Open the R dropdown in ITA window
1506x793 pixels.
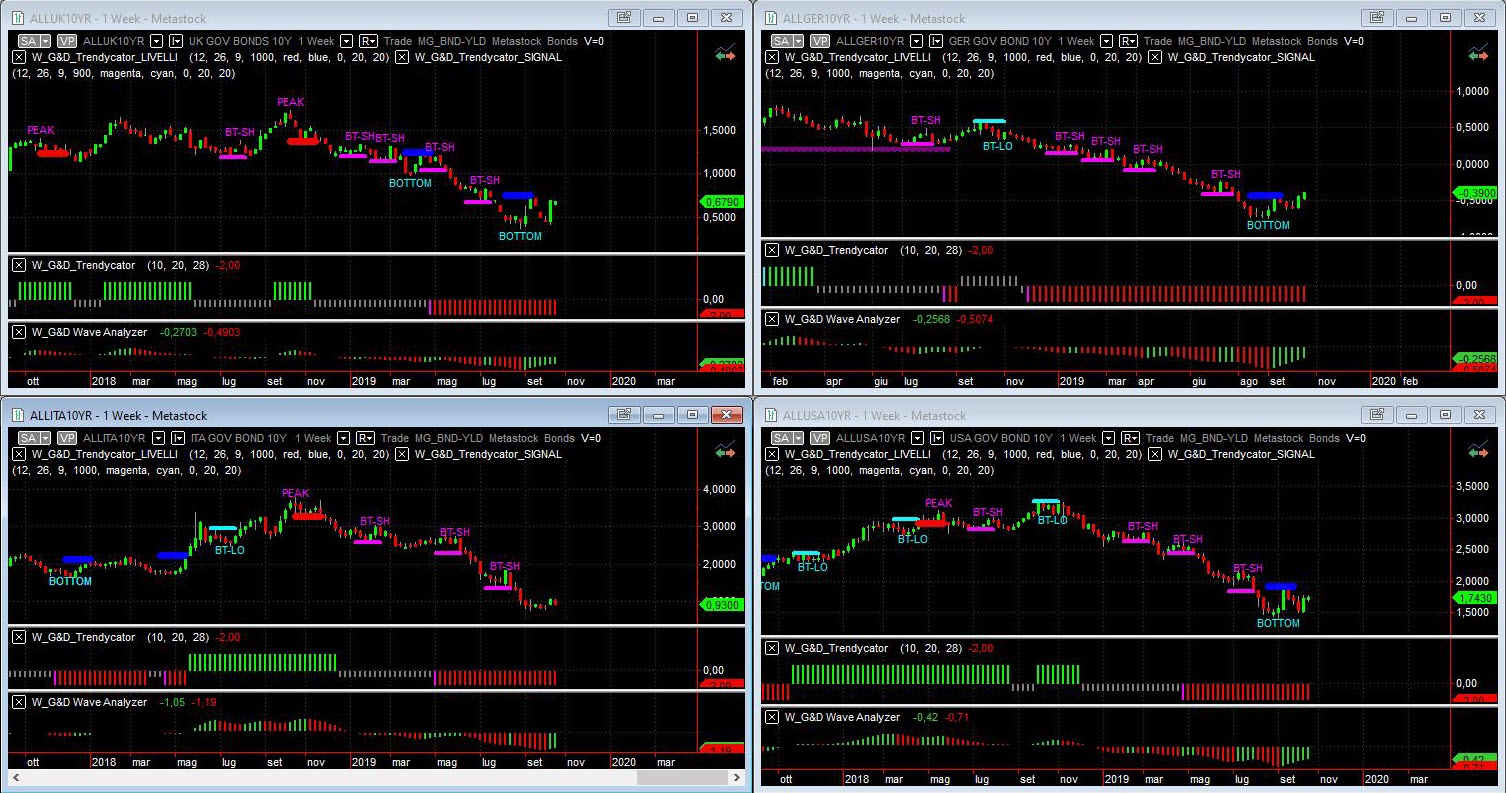click(x=365, y=438)
